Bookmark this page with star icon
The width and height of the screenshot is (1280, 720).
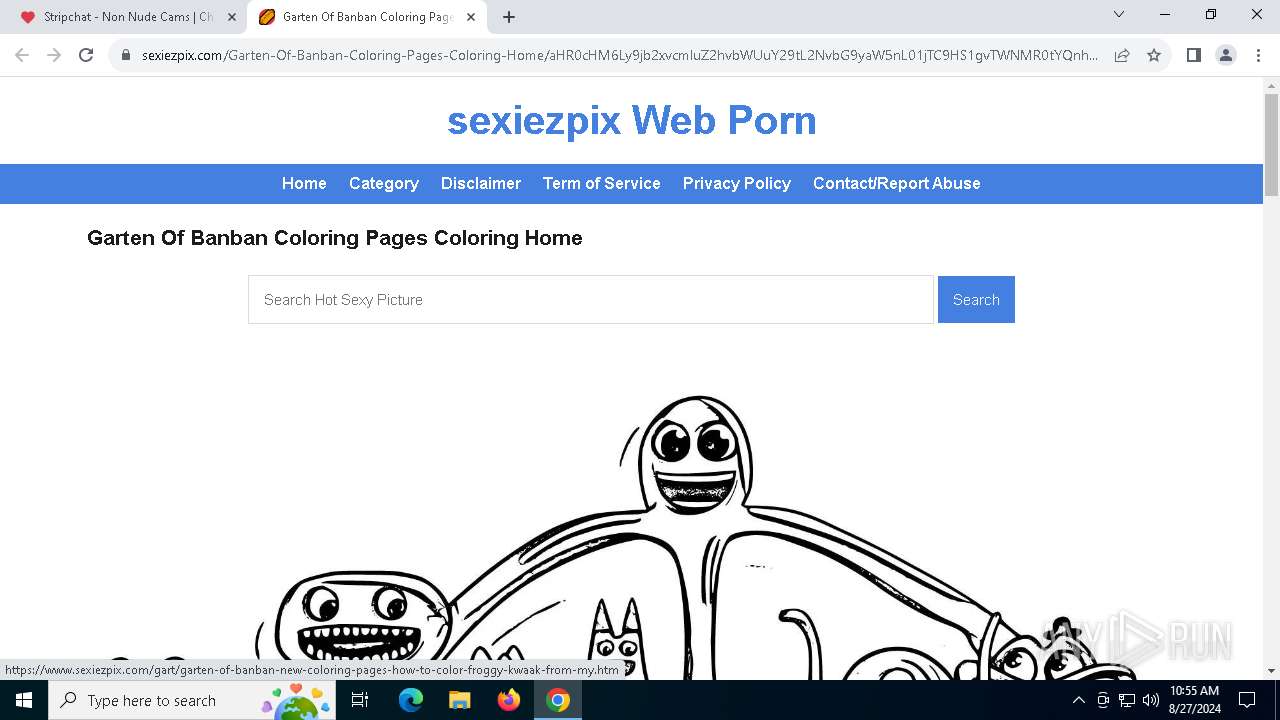1154,55
